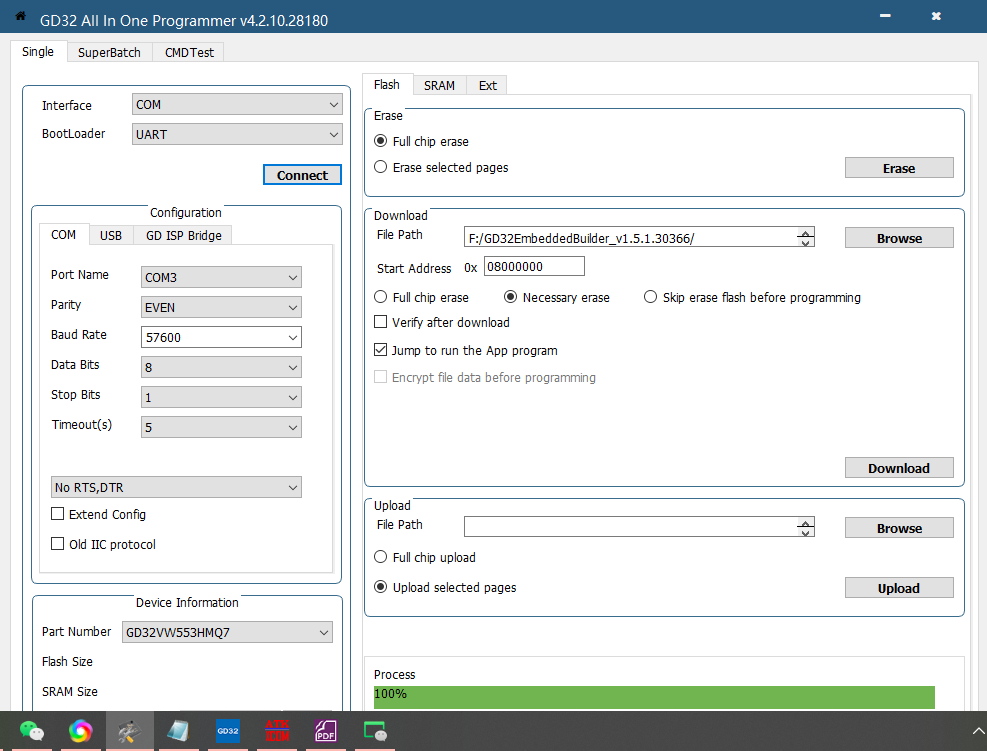Open the No RTS,DTR dropdown
This screenshot has width=987, height=751.
176,487
